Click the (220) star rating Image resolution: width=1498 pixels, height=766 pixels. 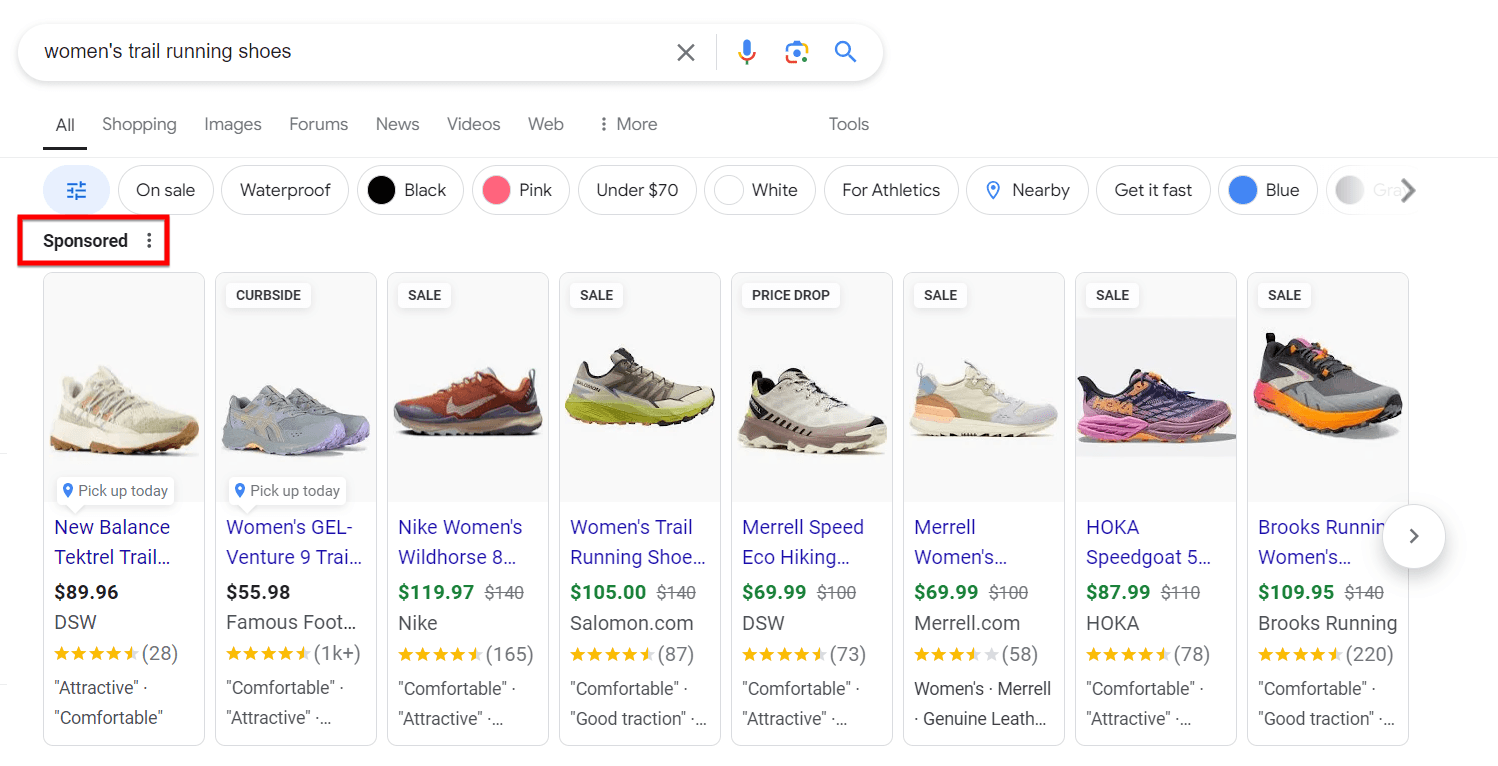[x=1326, y=654]
